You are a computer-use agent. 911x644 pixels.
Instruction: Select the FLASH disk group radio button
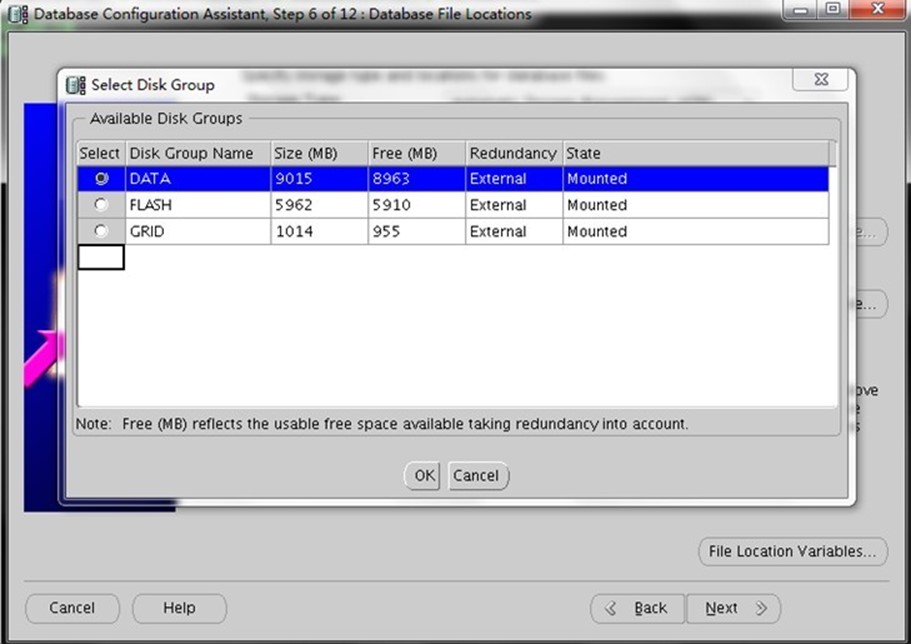coord(101,205)
